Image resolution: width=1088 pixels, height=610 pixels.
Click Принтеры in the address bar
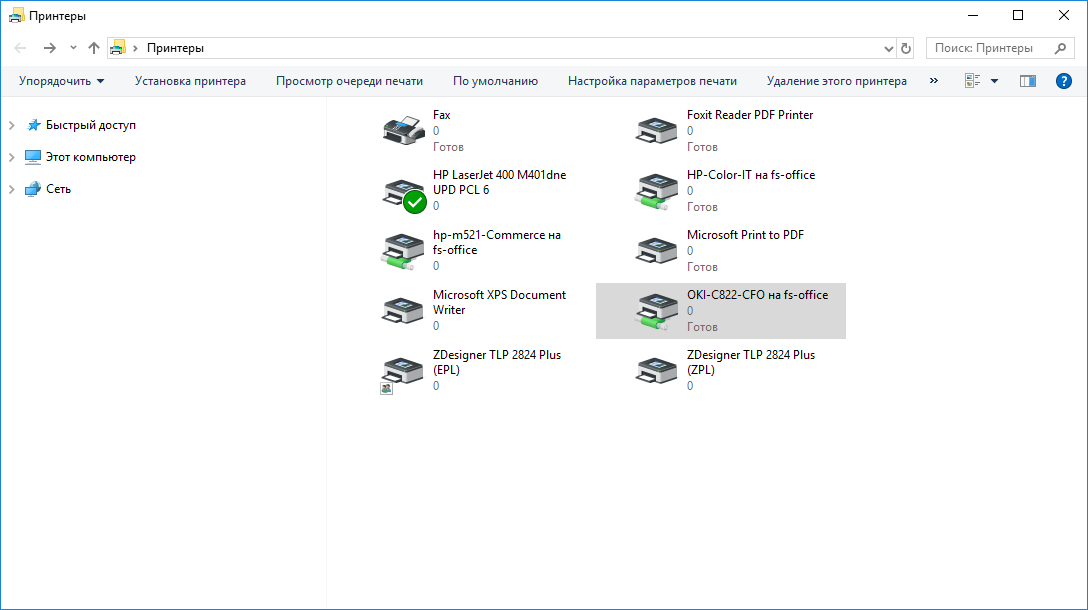[176, 48]
